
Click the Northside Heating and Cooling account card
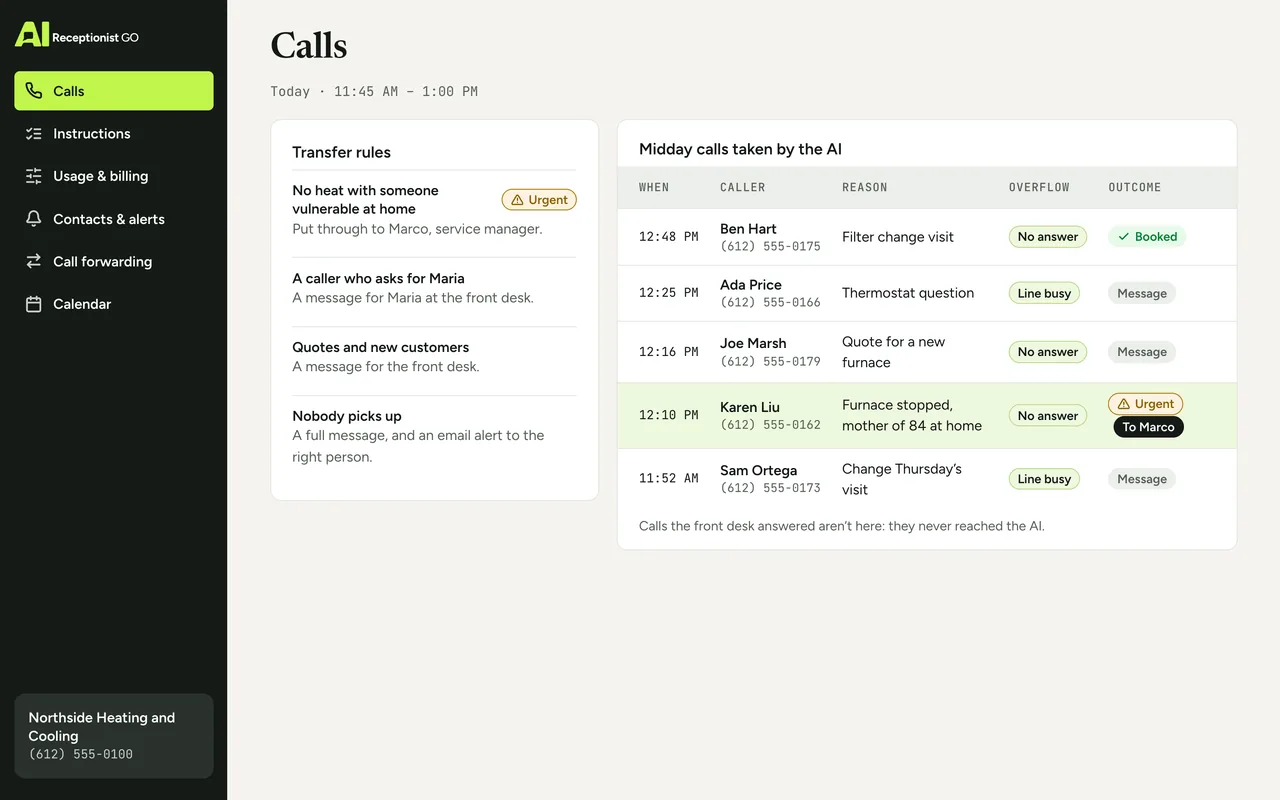click(x=114, y=736)
